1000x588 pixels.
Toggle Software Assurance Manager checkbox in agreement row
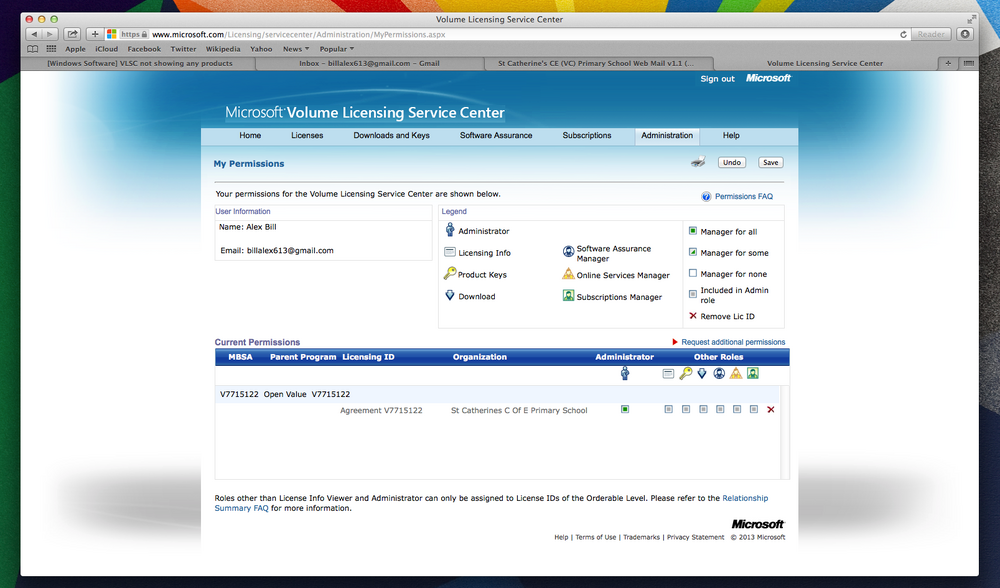coord(719,409)
